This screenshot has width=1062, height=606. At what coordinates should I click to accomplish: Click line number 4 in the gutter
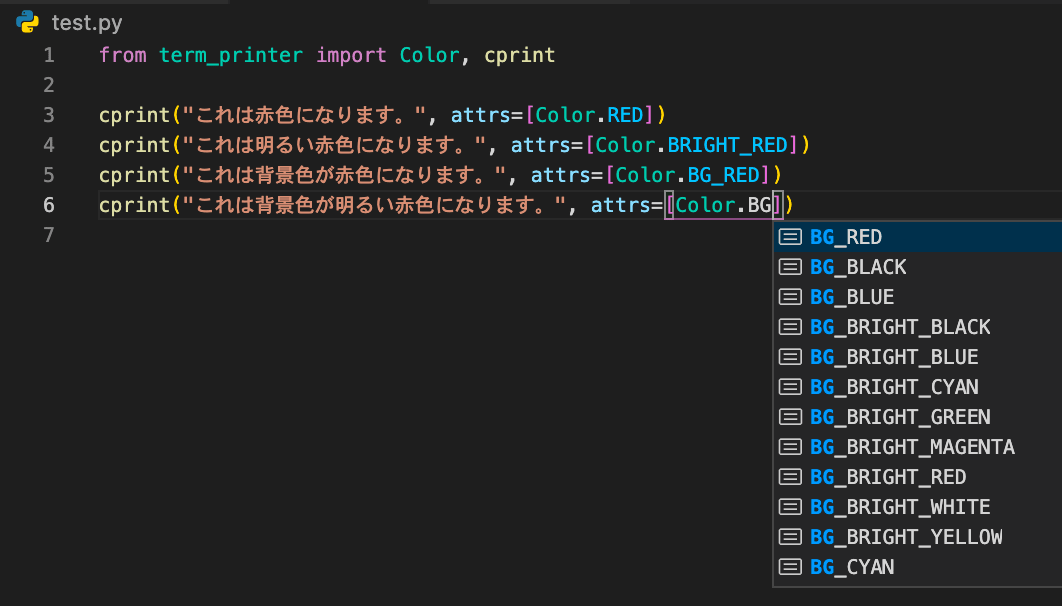click(x=49, y=145)
